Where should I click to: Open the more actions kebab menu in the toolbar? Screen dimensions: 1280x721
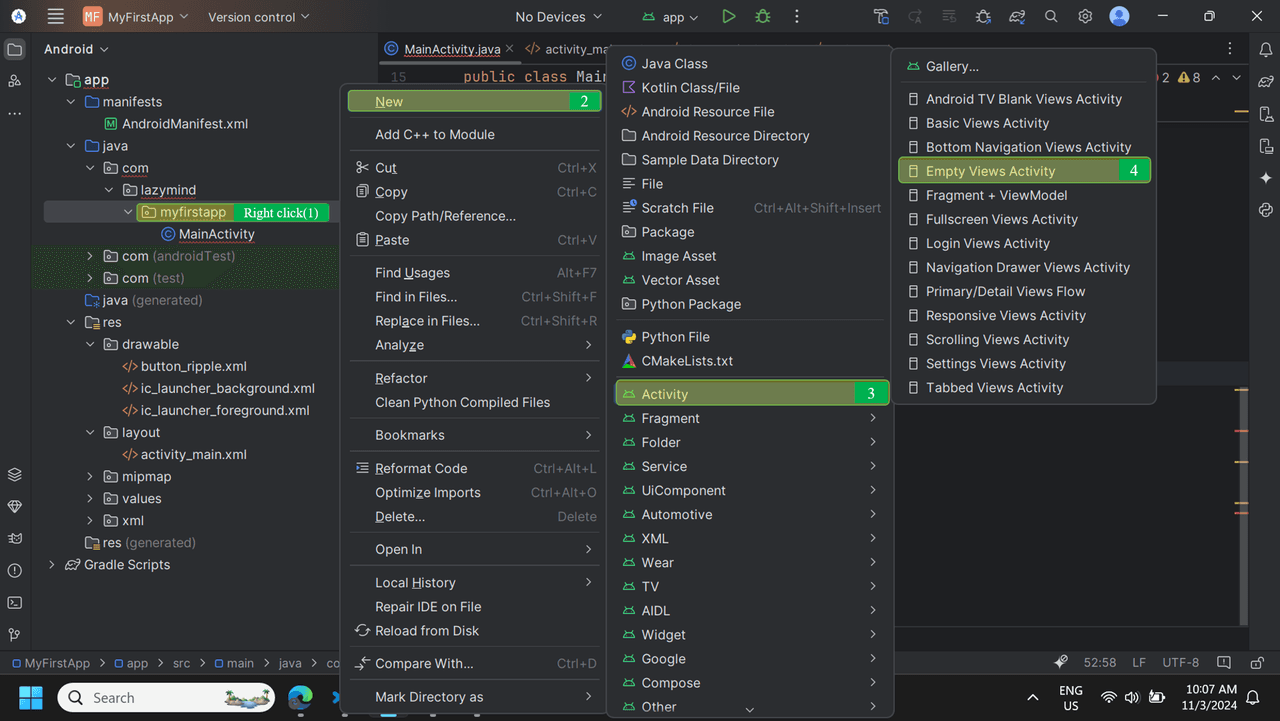(797, 16)
